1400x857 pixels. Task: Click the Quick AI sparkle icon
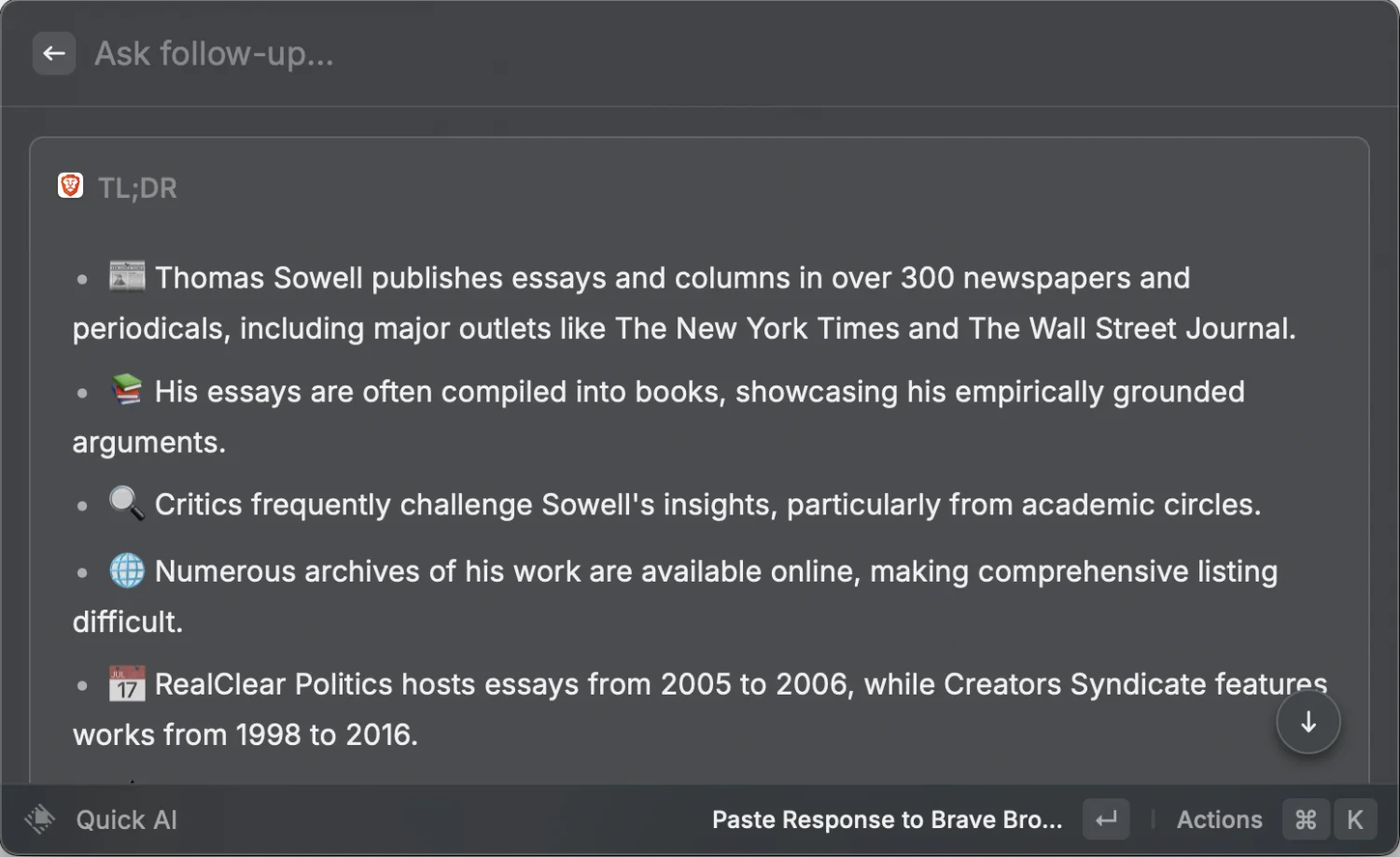pyautogui.click(x=40, y=820)
